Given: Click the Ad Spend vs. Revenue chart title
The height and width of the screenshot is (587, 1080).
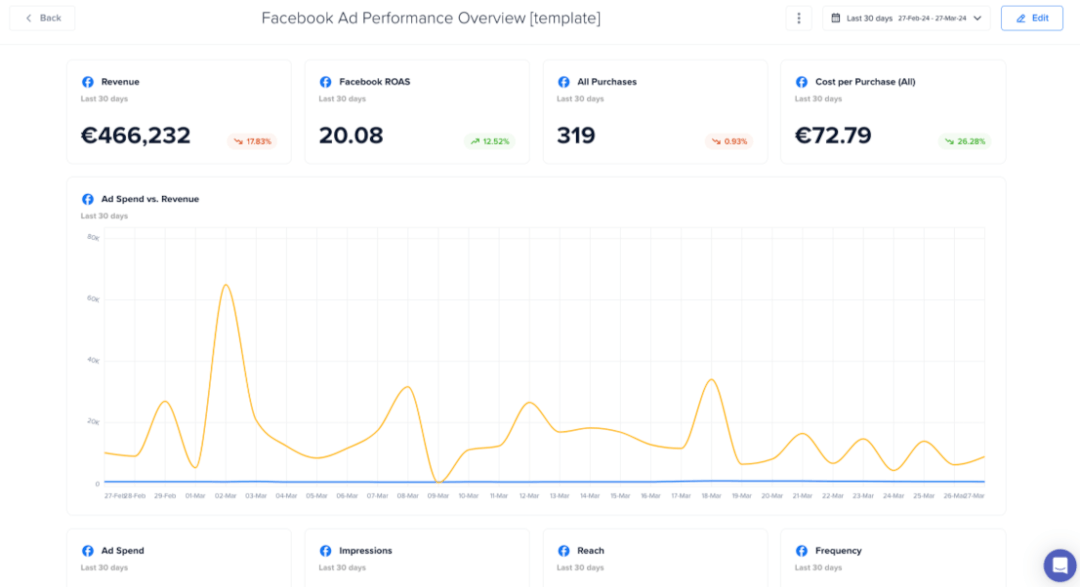Looking at the screenshot, I should 150,199.
